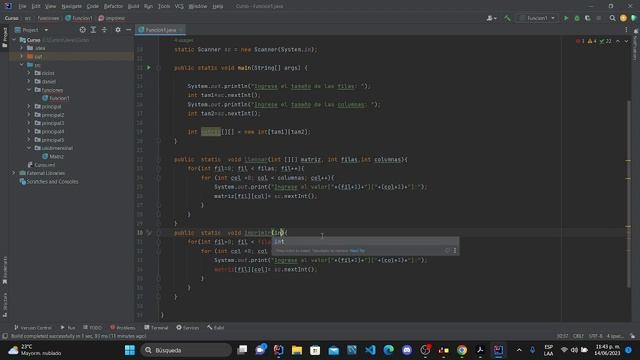Image resolution: width=640 pixels, height=360 pixels.
Task: Open the Run tool window
Action: pos(68,328)
